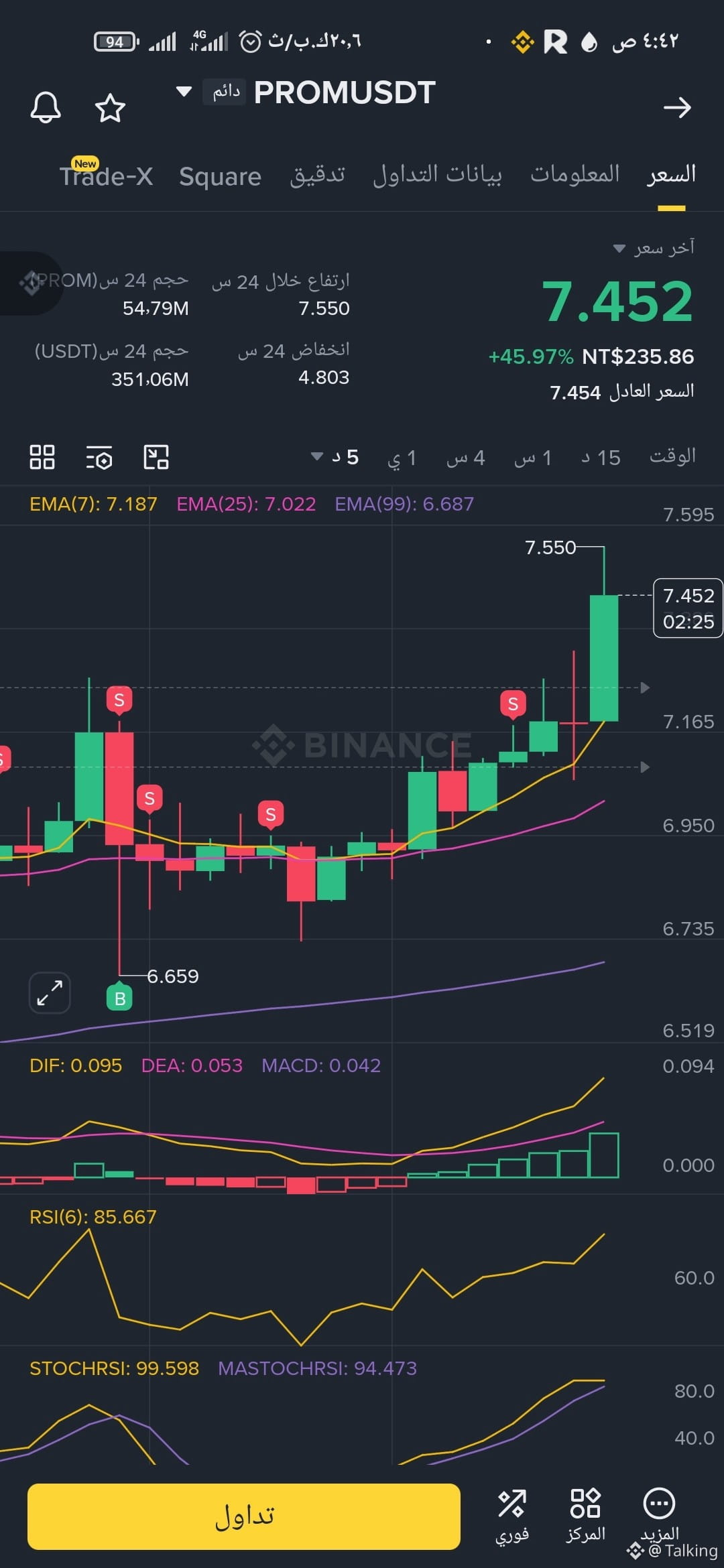Open the بيانات التداول tab

pos(437,175)
